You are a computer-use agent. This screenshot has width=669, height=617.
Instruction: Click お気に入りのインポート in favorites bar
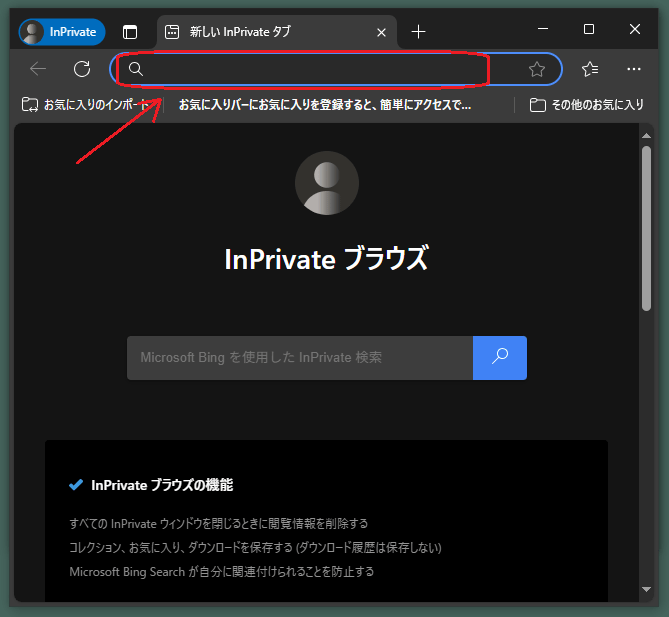86,105
